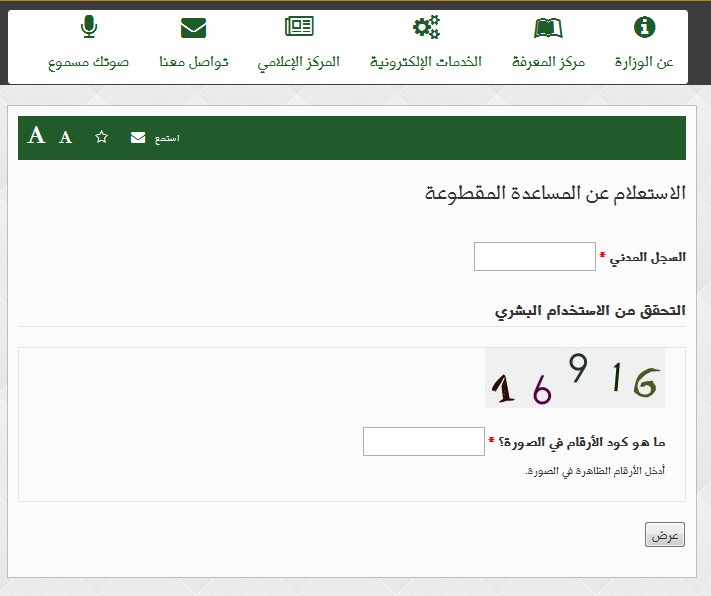Screen dimensions: 711x596
Task: Decrease font size with the small A
Action: [65, 137]
